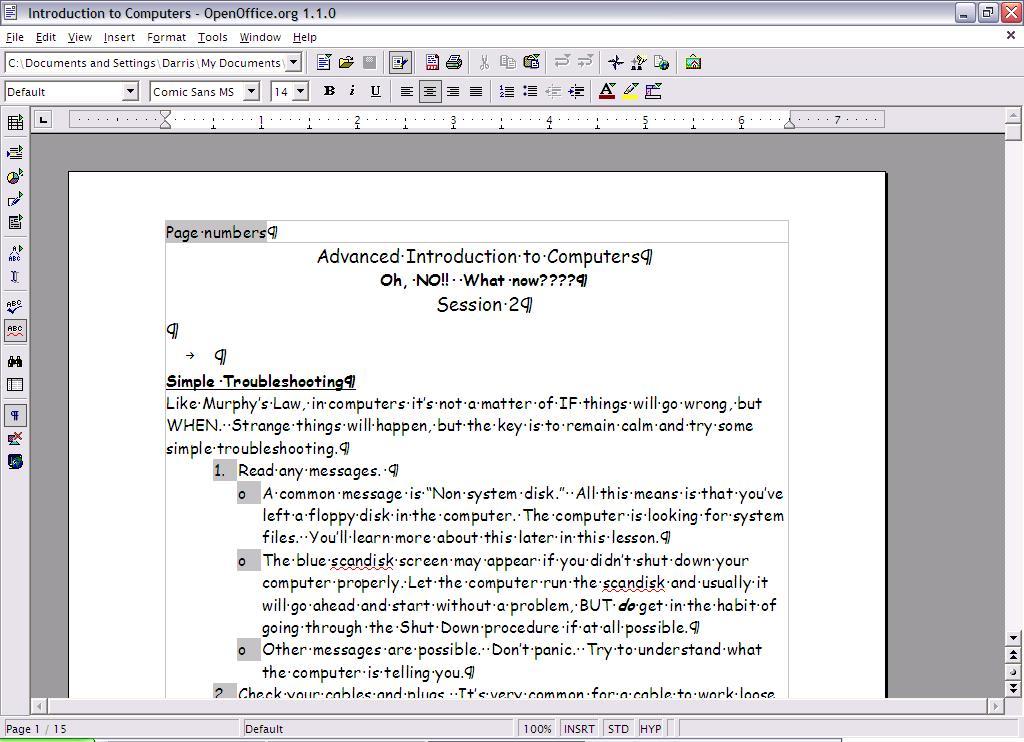Open the View menu

80,37
